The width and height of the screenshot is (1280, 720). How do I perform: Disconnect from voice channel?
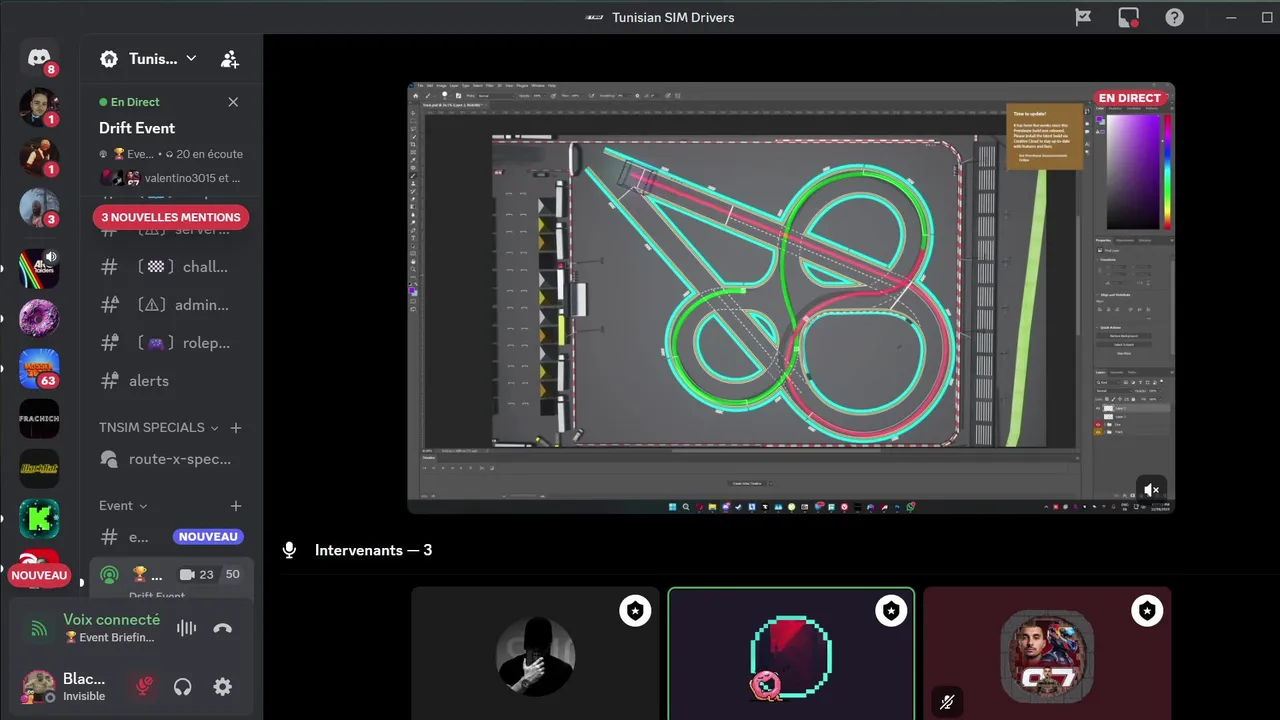coord(223,628)
